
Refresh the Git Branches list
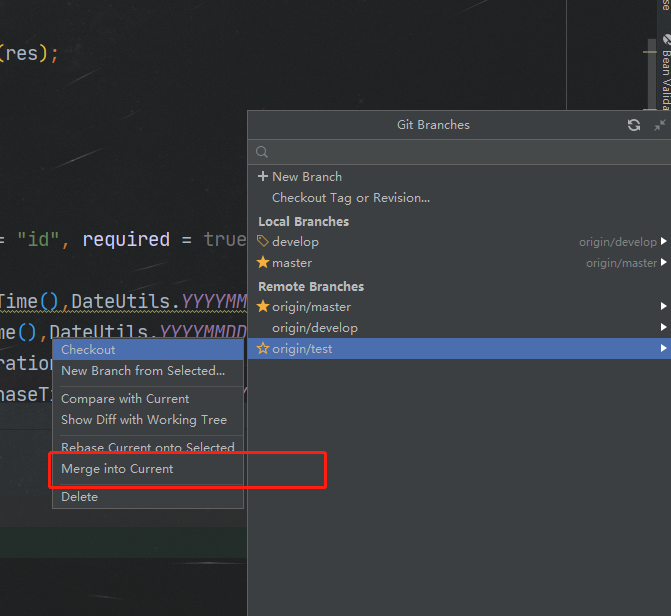634,125
